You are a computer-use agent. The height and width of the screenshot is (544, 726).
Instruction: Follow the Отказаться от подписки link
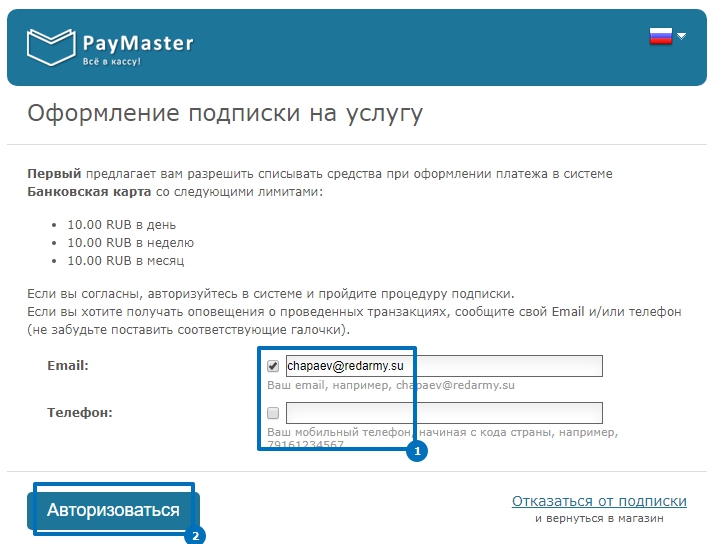click(599, 501)
